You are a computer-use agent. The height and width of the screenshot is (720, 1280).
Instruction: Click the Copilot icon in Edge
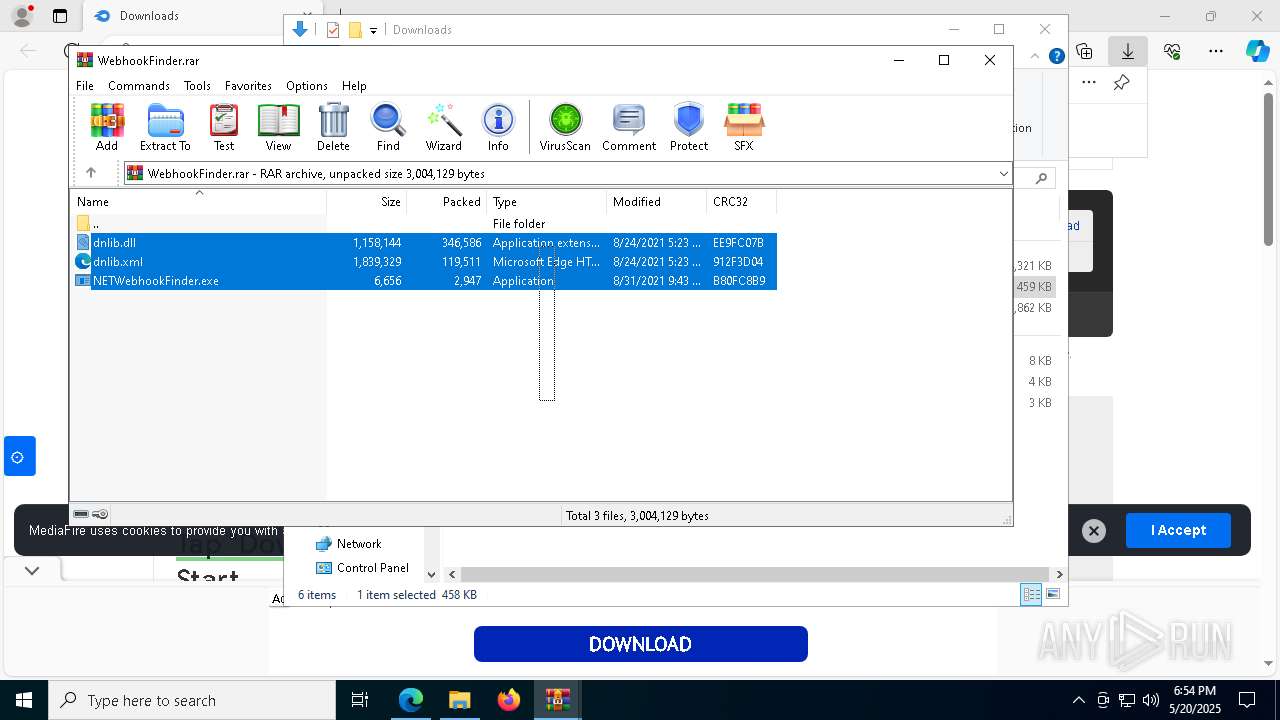click(1257, 51)
